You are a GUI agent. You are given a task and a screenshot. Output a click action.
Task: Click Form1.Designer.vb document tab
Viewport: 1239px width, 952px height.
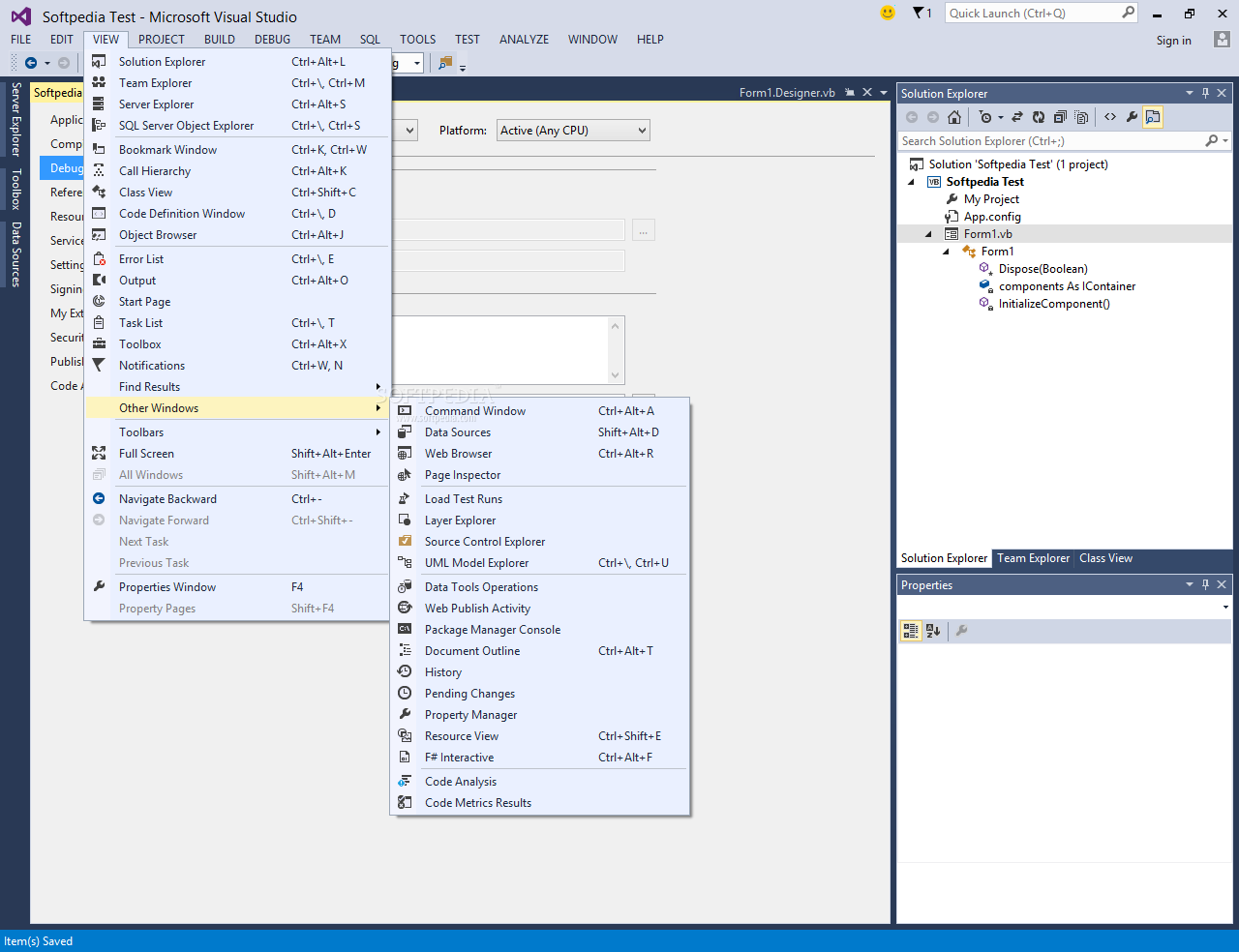click(787, 93)
